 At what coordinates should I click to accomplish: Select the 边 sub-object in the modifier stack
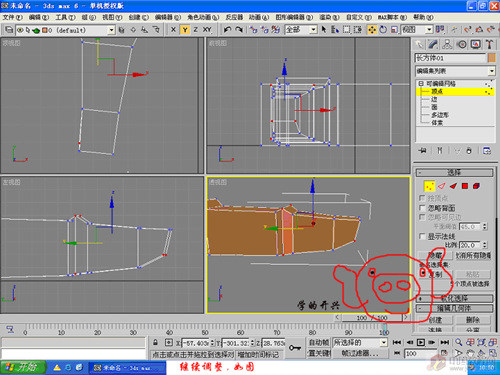coord(434,99)
